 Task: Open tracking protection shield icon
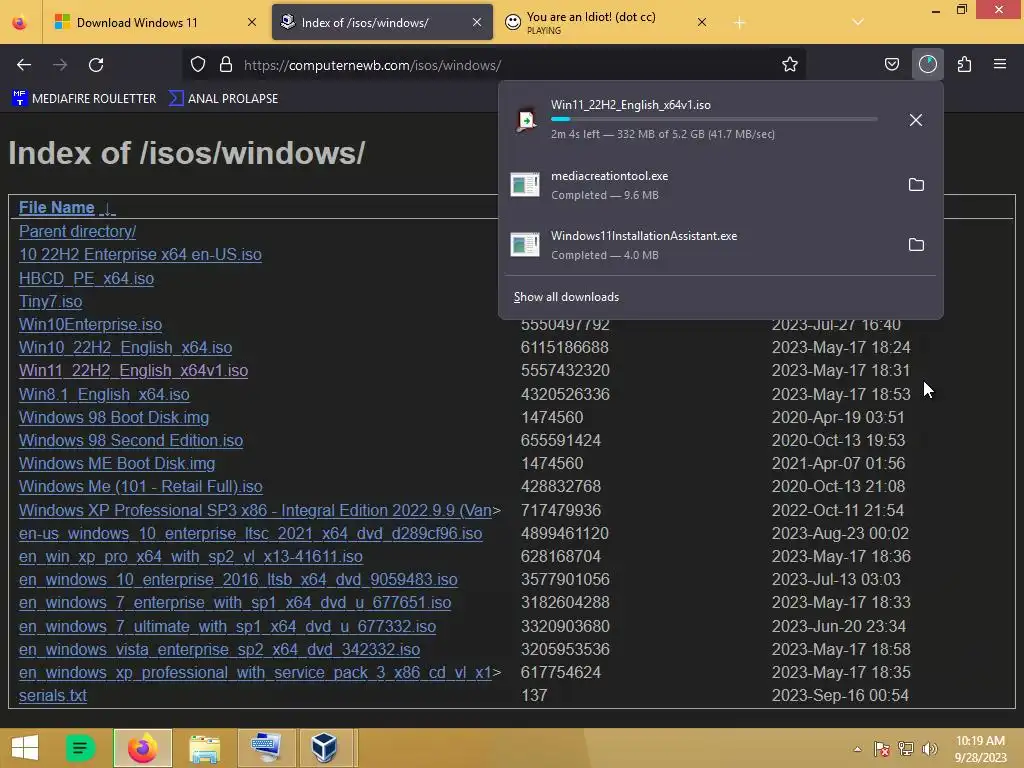pos(198,65)
